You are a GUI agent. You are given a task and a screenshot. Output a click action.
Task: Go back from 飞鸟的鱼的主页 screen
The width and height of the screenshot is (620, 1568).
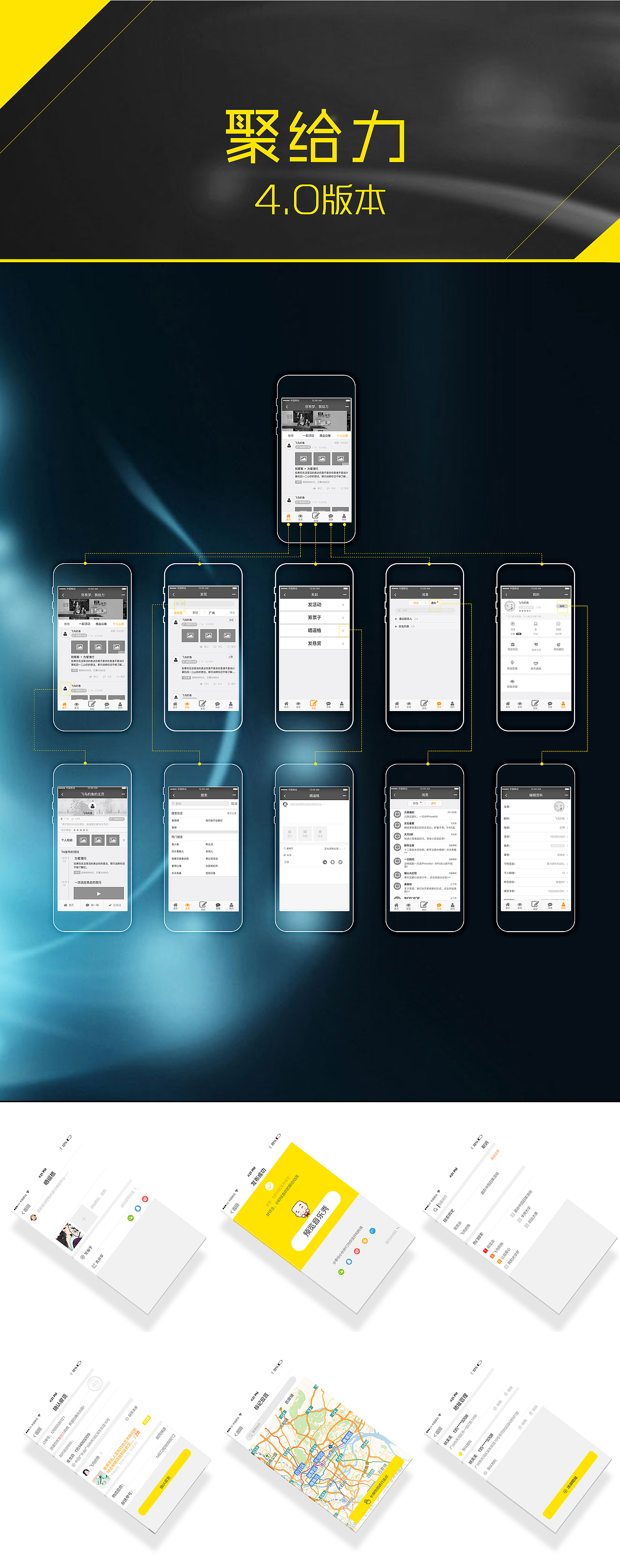click(62, 794)
